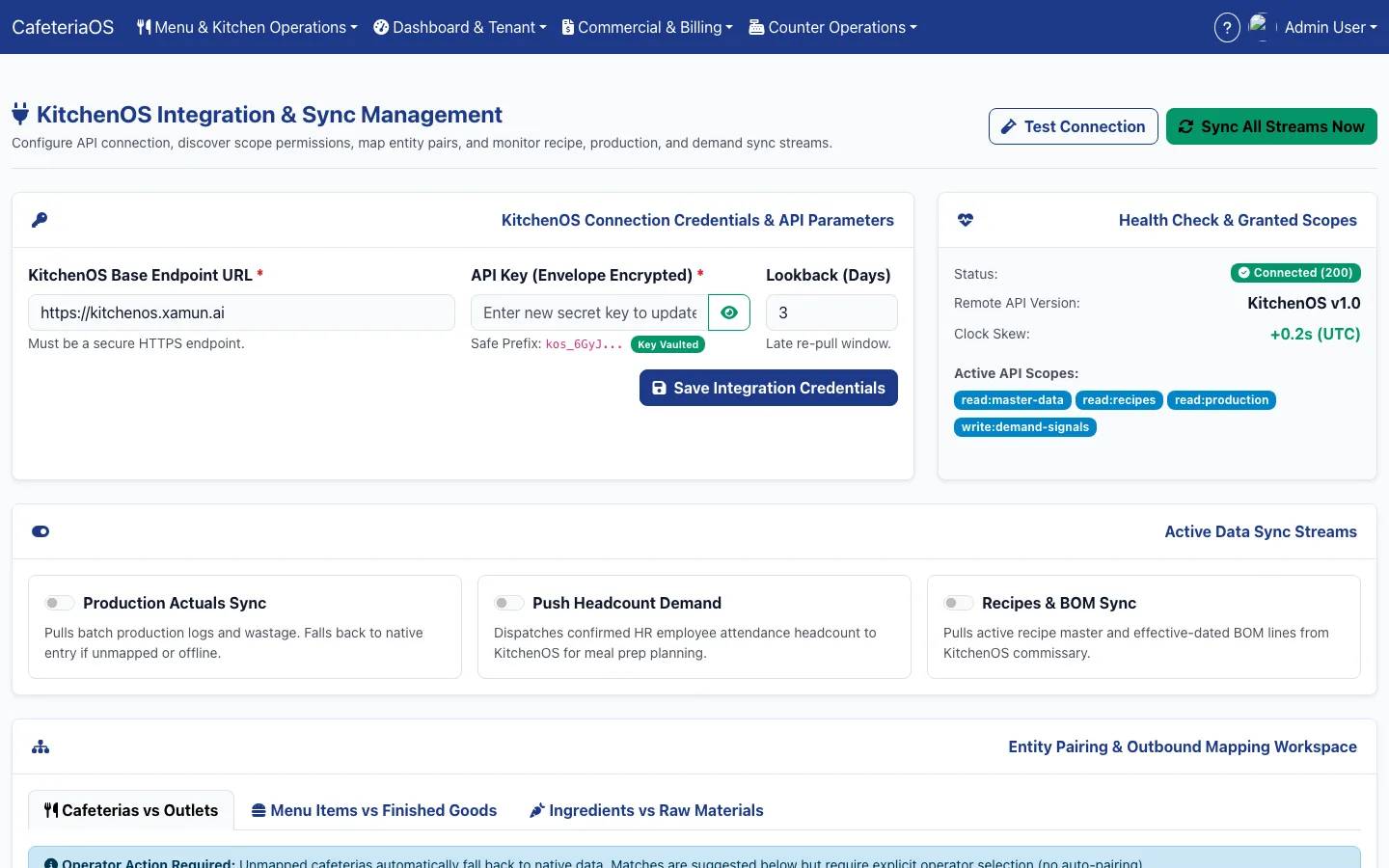
Task: Turn on the Push Headcount Demand switch
Action: click(x=508, y=603)
